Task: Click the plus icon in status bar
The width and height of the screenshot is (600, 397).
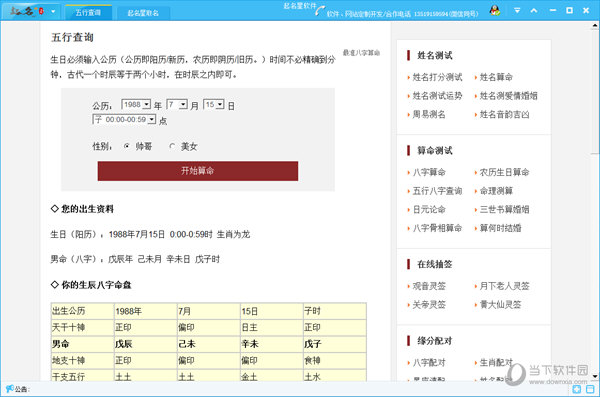Action: coord(577,389)
